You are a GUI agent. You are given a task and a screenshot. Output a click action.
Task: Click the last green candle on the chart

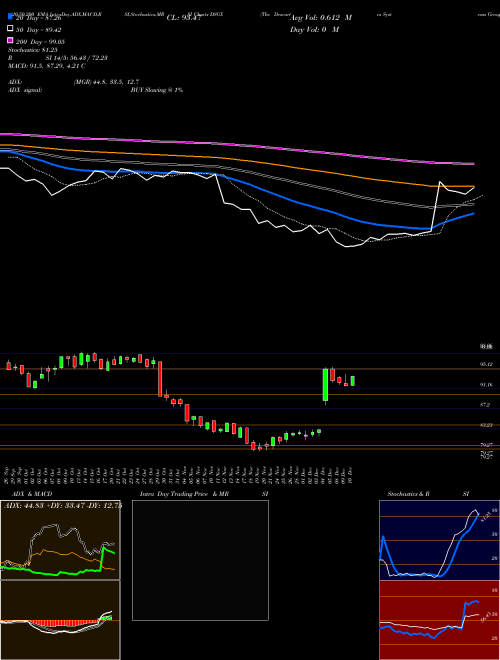[x=352, y=381]
